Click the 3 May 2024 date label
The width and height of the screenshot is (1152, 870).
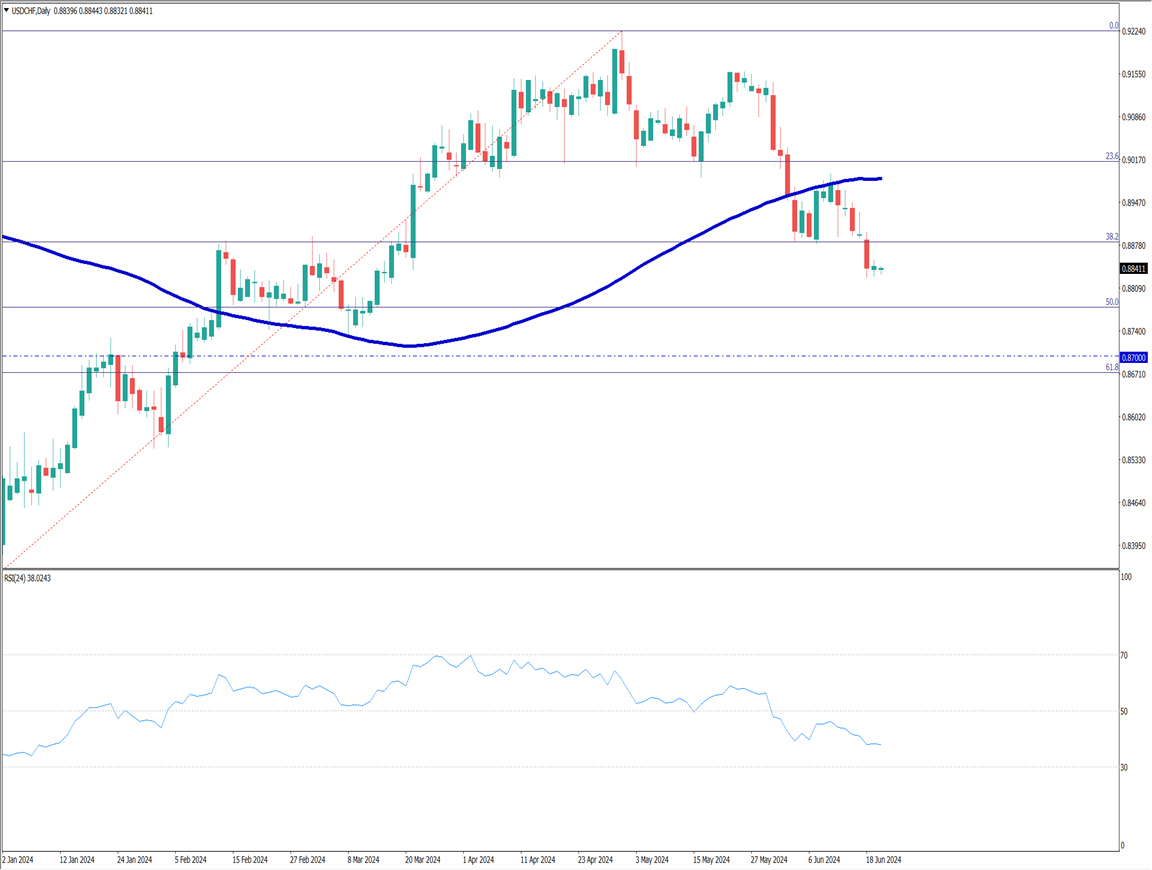coord(653,859)
